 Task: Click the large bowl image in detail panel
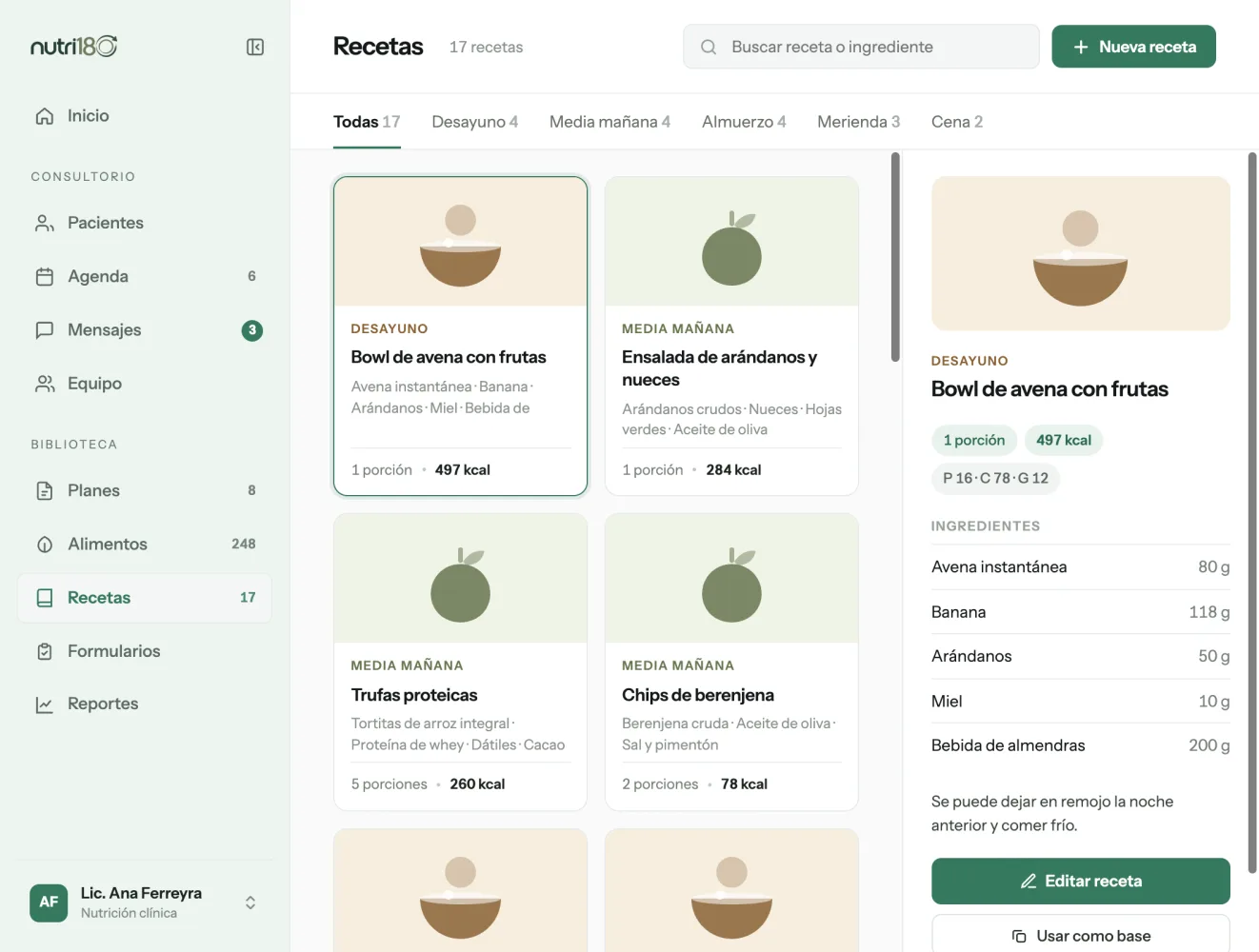(x=1081, y=253)
